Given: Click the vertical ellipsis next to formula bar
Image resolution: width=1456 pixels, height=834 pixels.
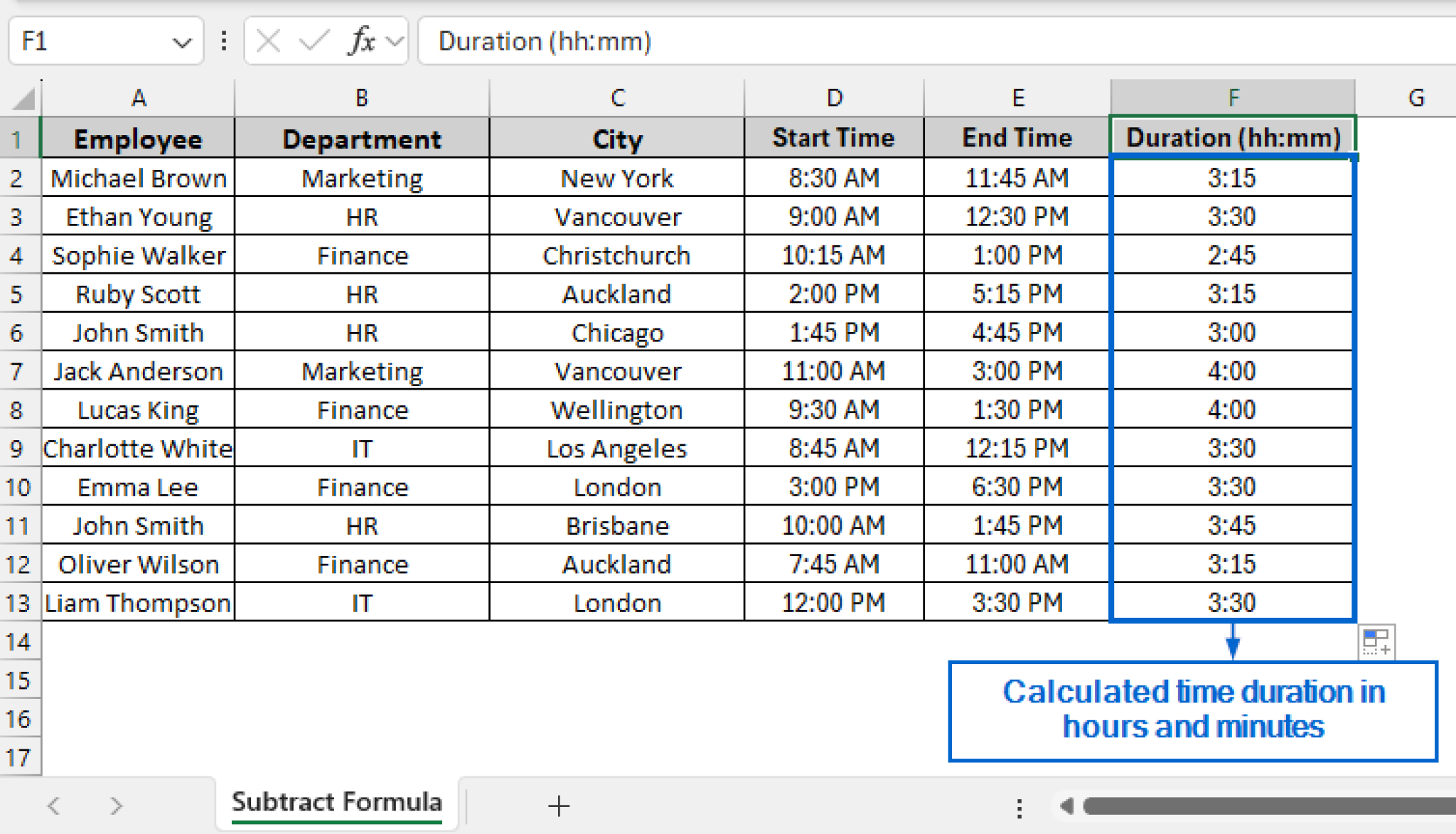Looking at the screenshot, I should pos(224,41).
